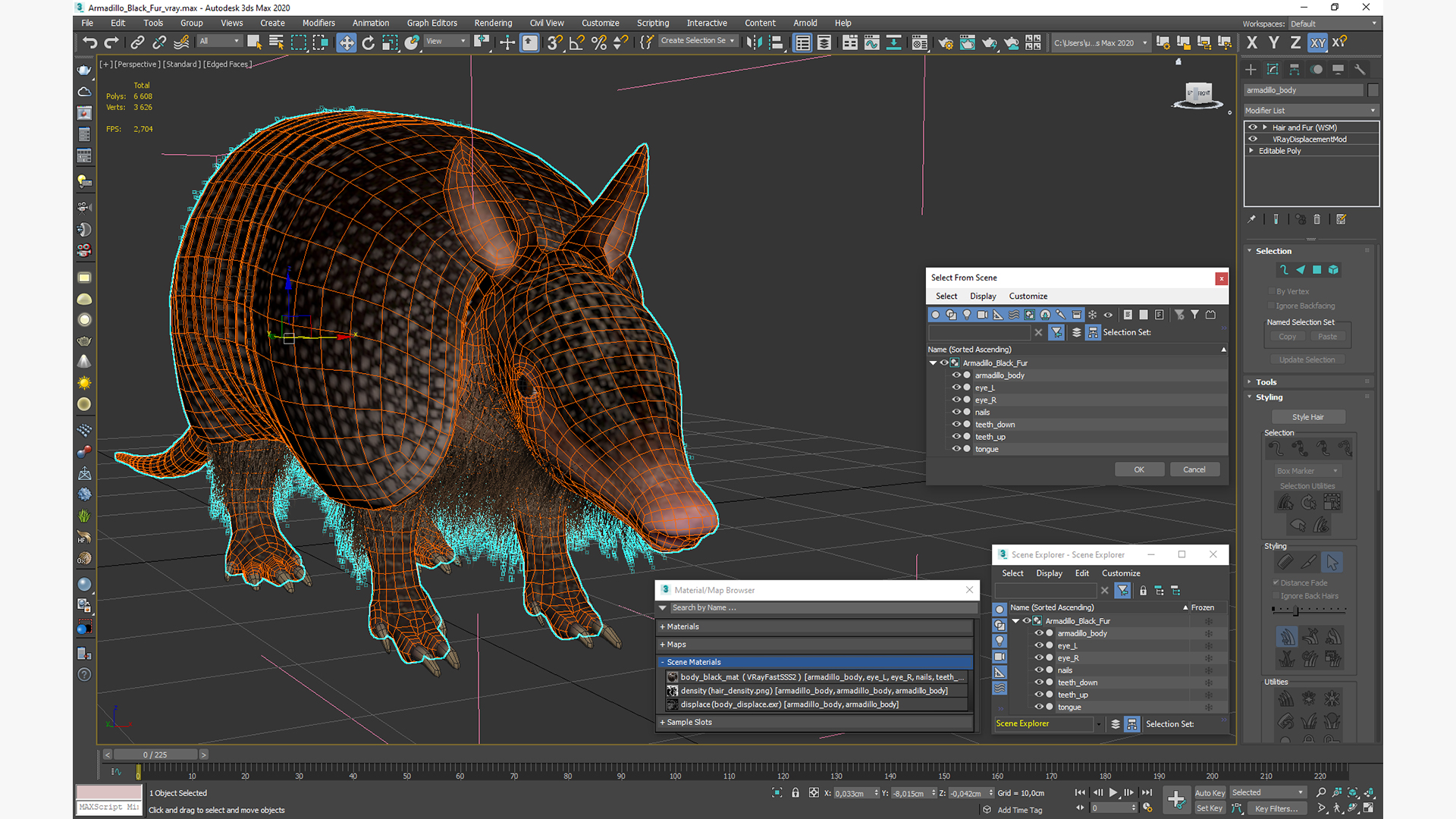Click the Style Hair button
The height and width of the screenshot is (819, 1456).
(x=1308, y=417)
